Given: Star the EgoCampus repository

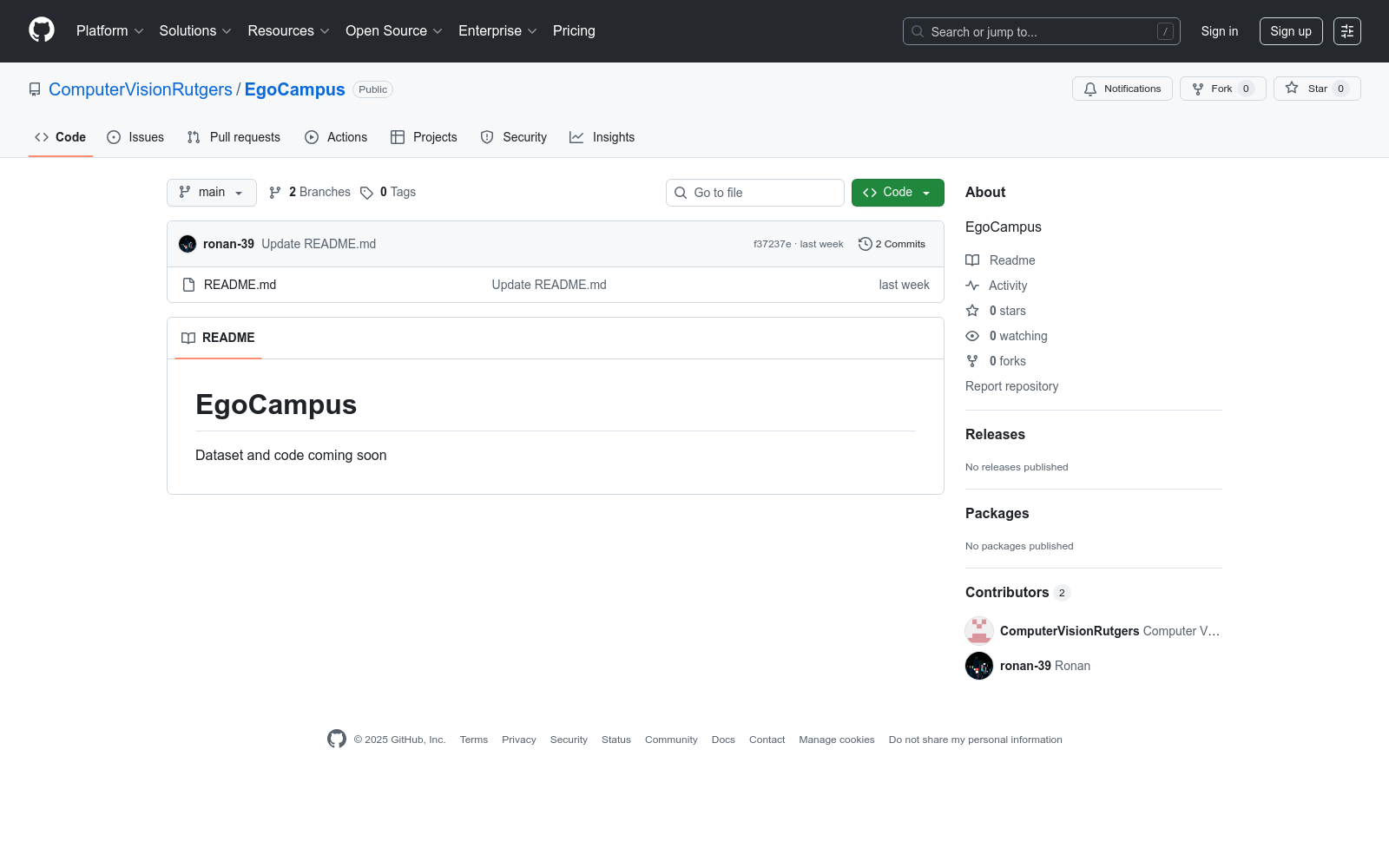Looking at the screenshot, I should point(1317,89).
